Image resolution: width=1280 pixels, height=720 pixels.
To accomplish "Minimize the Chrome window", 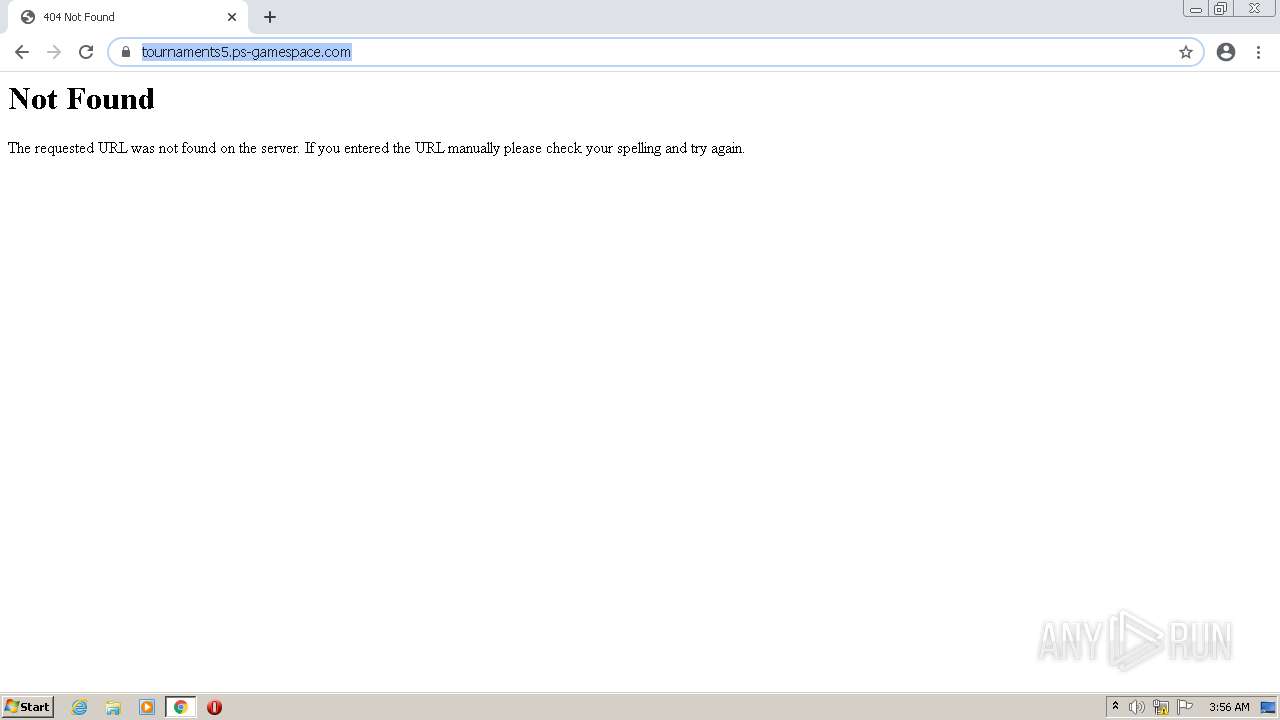I will tap(1196, 9).
